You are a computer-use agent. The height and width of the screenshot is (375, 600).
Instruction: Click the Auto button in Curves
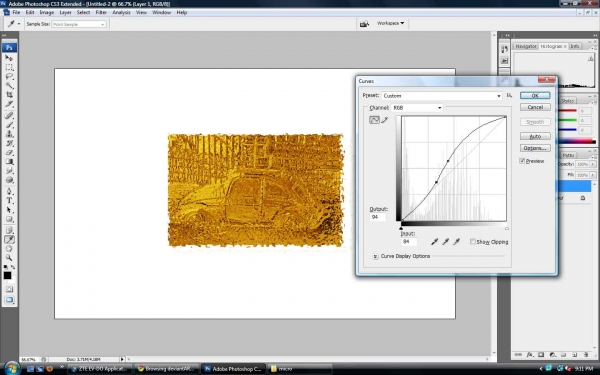pyautogui.click(x=535, y=136)
